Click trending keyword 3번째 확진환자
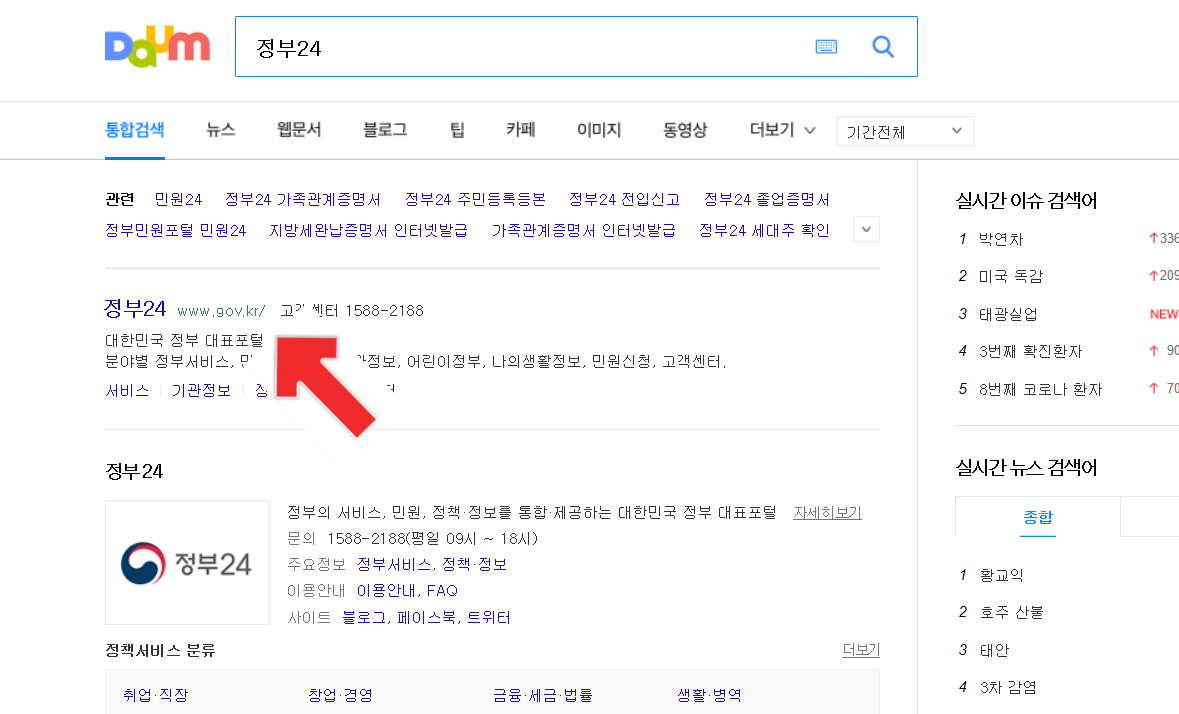 point(1030,351)
